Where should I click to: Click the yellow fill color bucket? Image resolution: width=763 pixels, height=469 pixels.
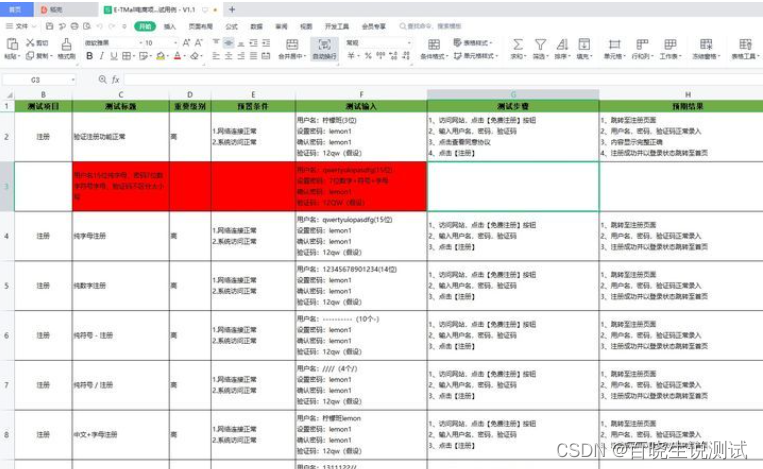coord(160,56)
